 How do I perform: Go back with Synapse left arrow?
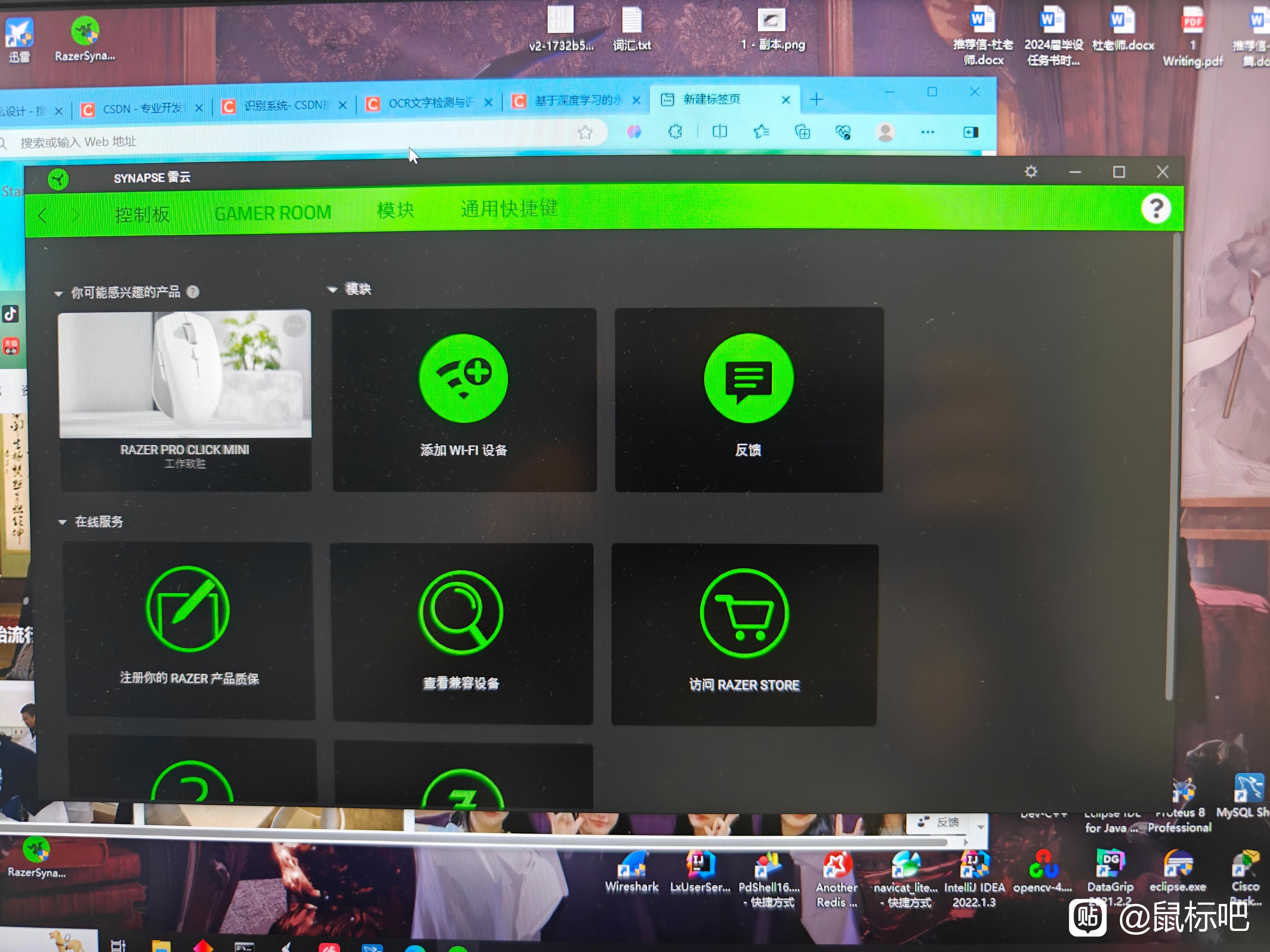[42, 216]
